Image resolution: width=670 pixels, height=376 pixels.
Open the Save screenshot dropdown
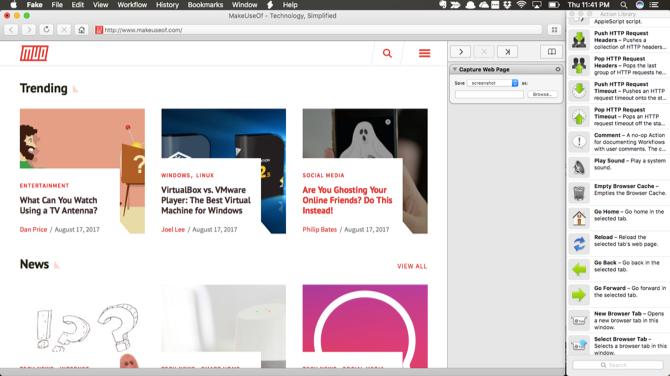[x=493, y=83]
